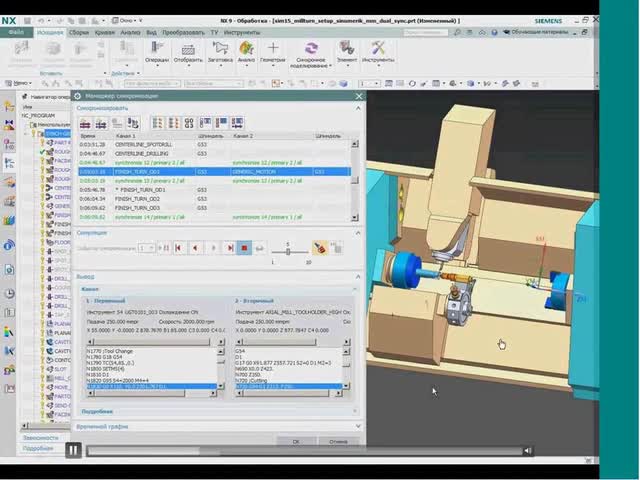Open the Элемент ribbon tool
The image size is (640, 480).
point(347,52)
